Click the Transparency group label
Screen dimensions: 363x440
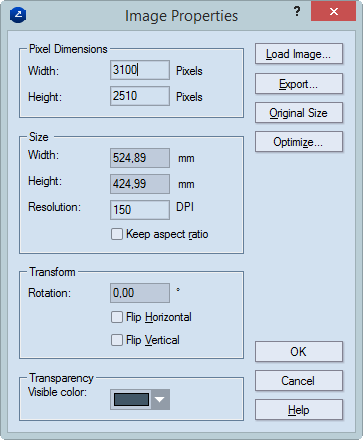coord(61,378)
